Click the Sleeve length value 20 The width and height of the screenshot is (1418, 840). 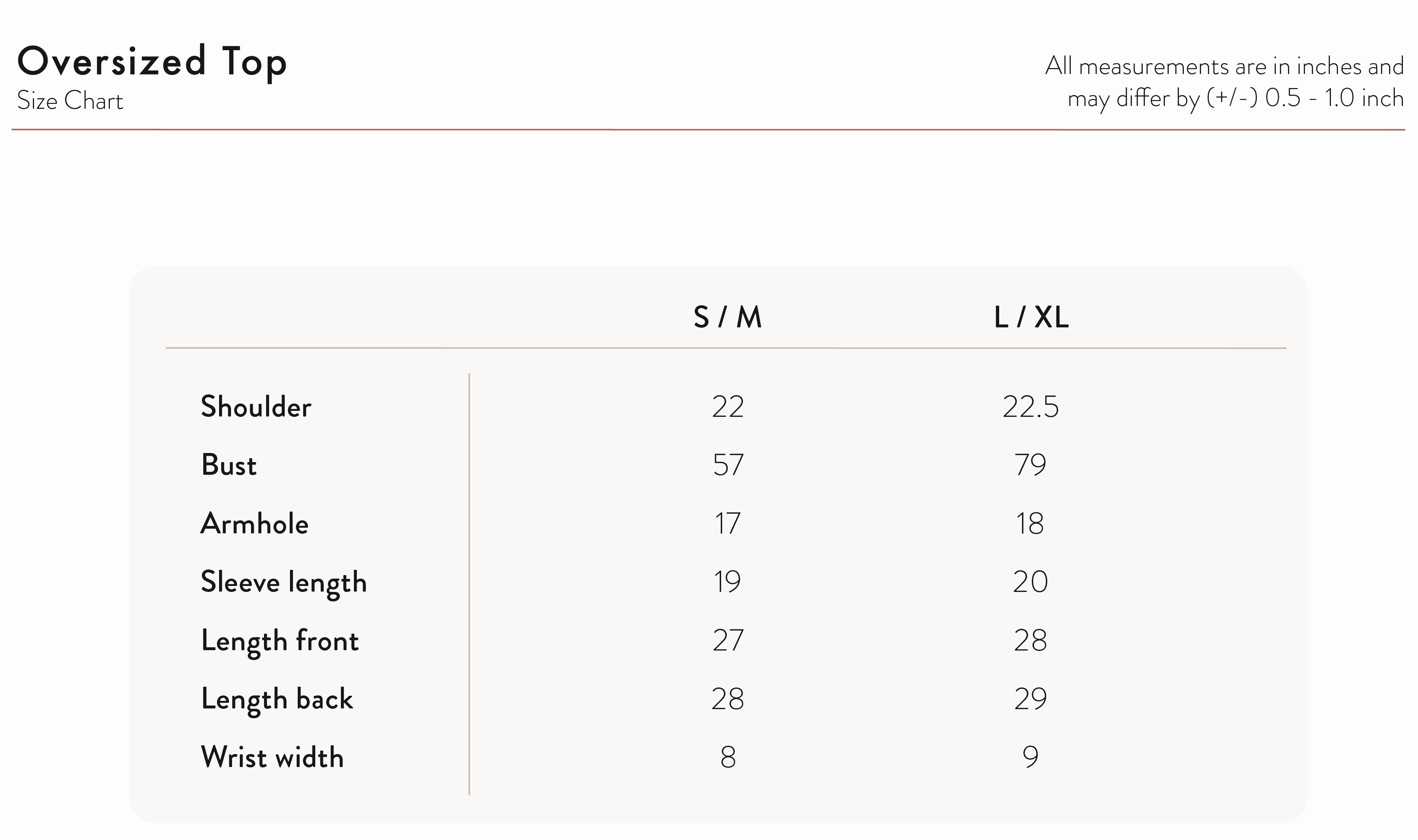pyautogui.click(x=1031, y=582)
